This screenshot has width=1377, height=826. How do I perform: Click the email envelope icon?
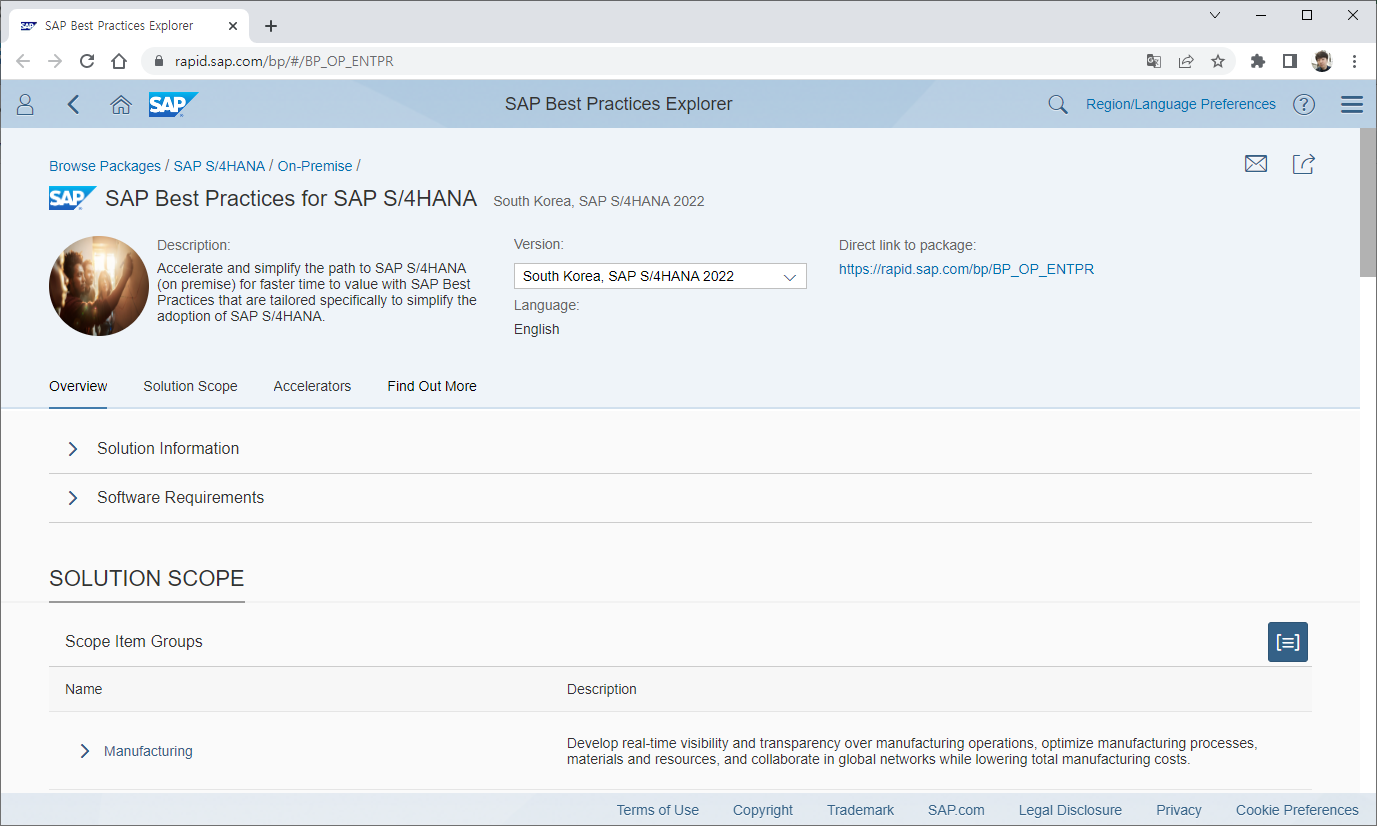(1256, 163)
